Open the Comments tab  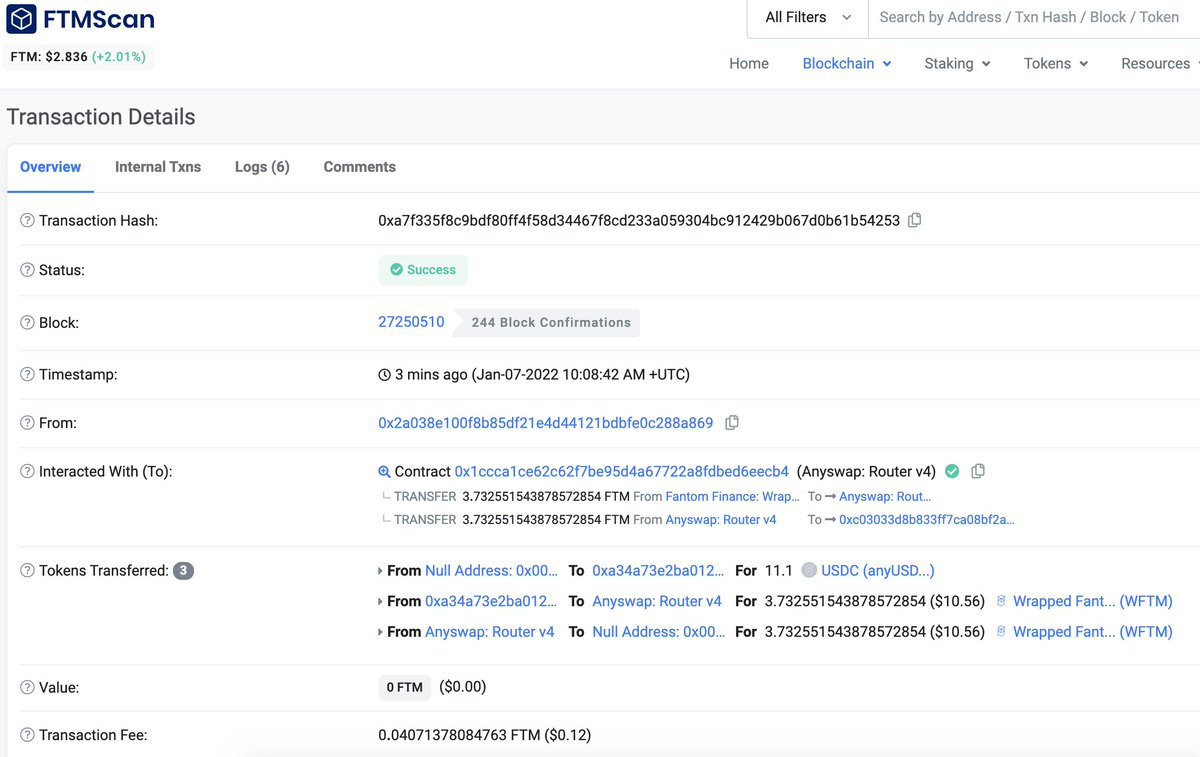pyautogui.click(x=360, y=167)
